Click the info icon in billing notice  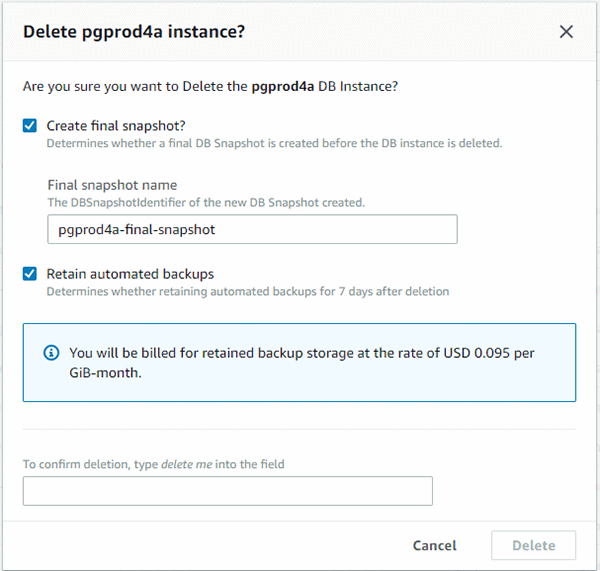tap(51, 352)
